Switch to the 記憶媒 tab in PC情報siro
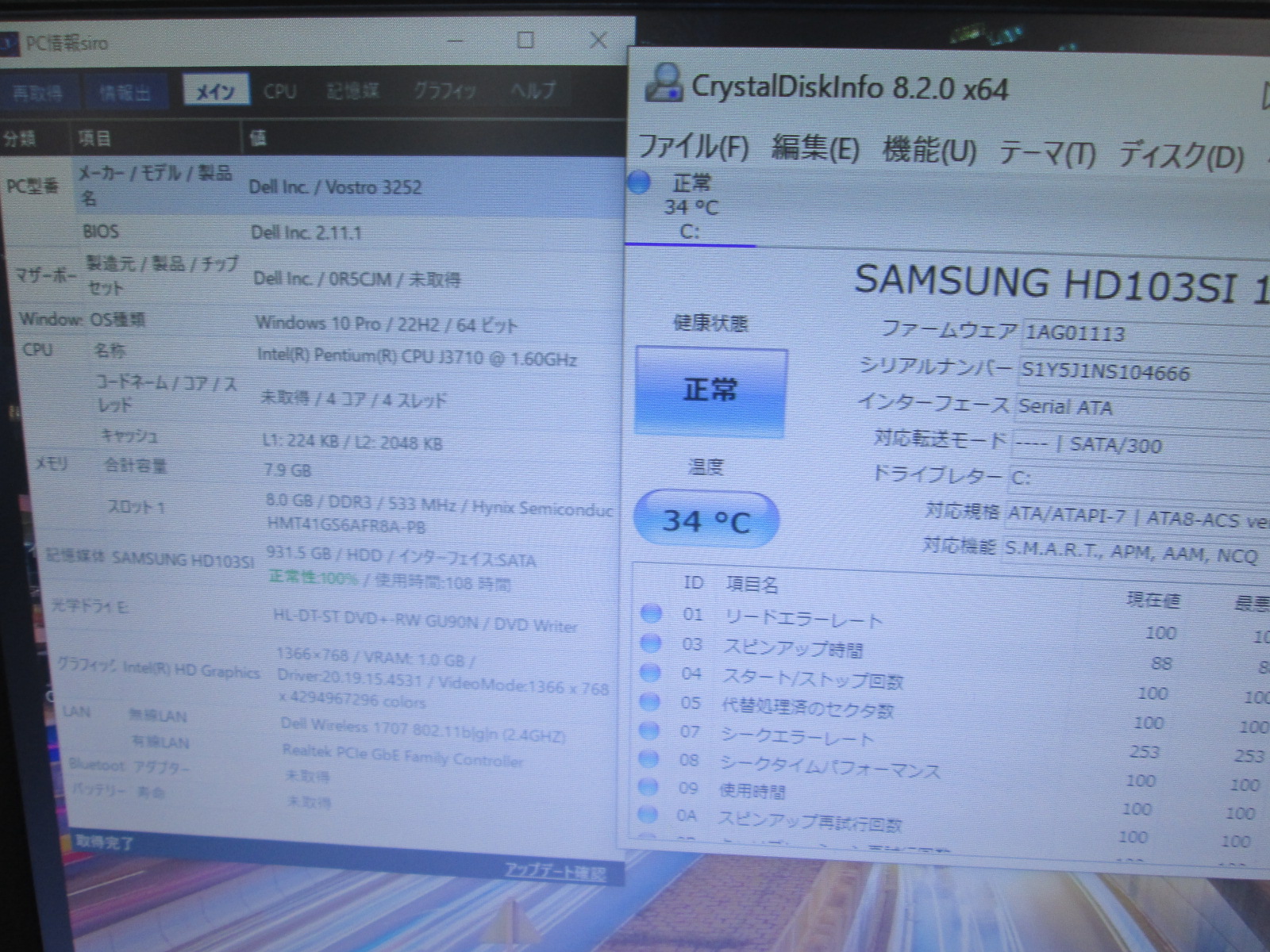The width and height of the screenshot is (1270, 952). click(x=353, y=90)
